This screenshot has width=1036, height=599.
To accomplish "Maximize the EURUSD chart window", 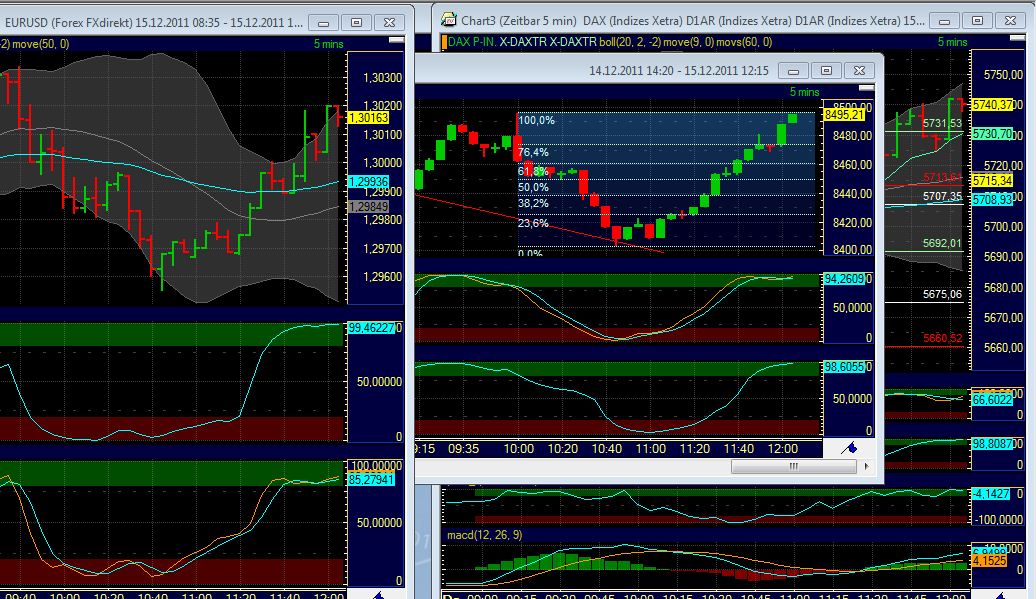I will [356, 22].
